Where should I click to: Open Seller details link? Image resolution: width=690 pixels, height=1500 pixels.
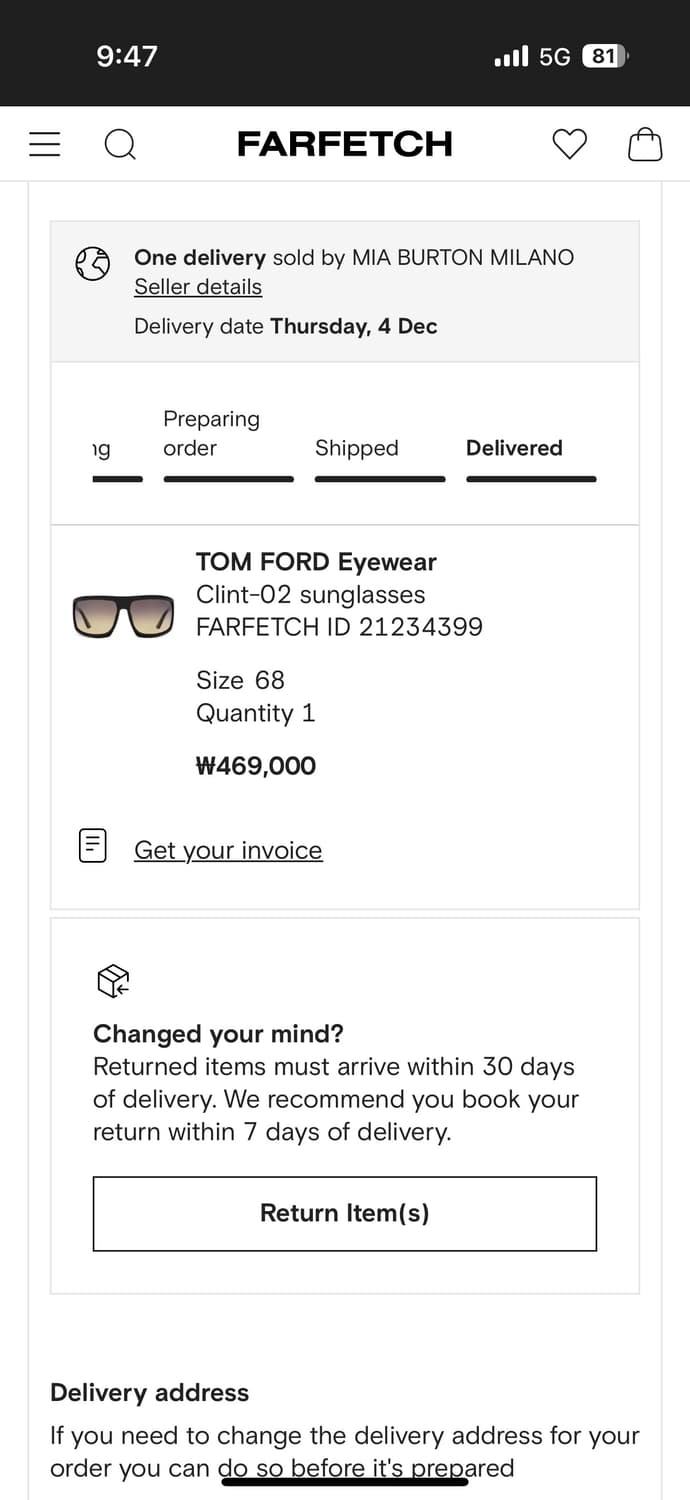[x=198, y=287]
